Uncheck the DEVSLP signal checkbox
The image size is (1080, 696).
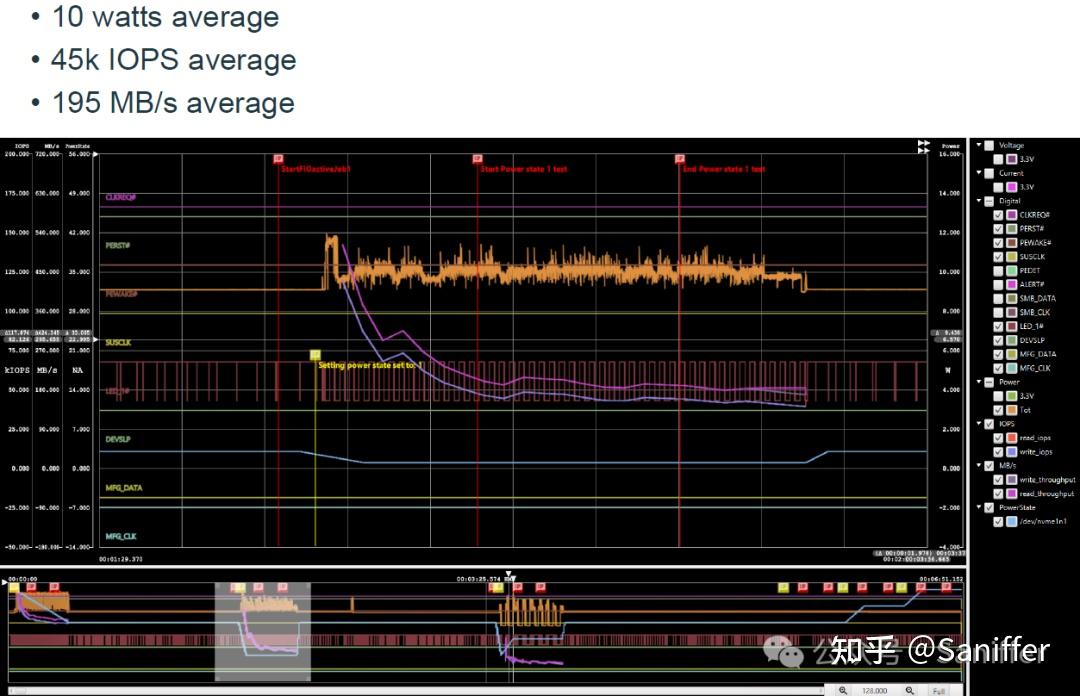click(x=997, y=339)
